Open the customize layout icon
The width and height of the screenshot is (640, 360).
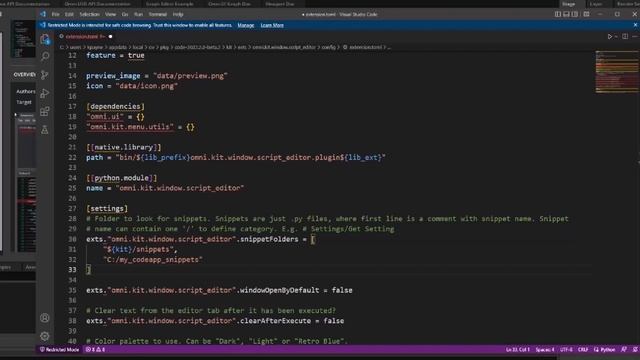click(x=586, y=14)
